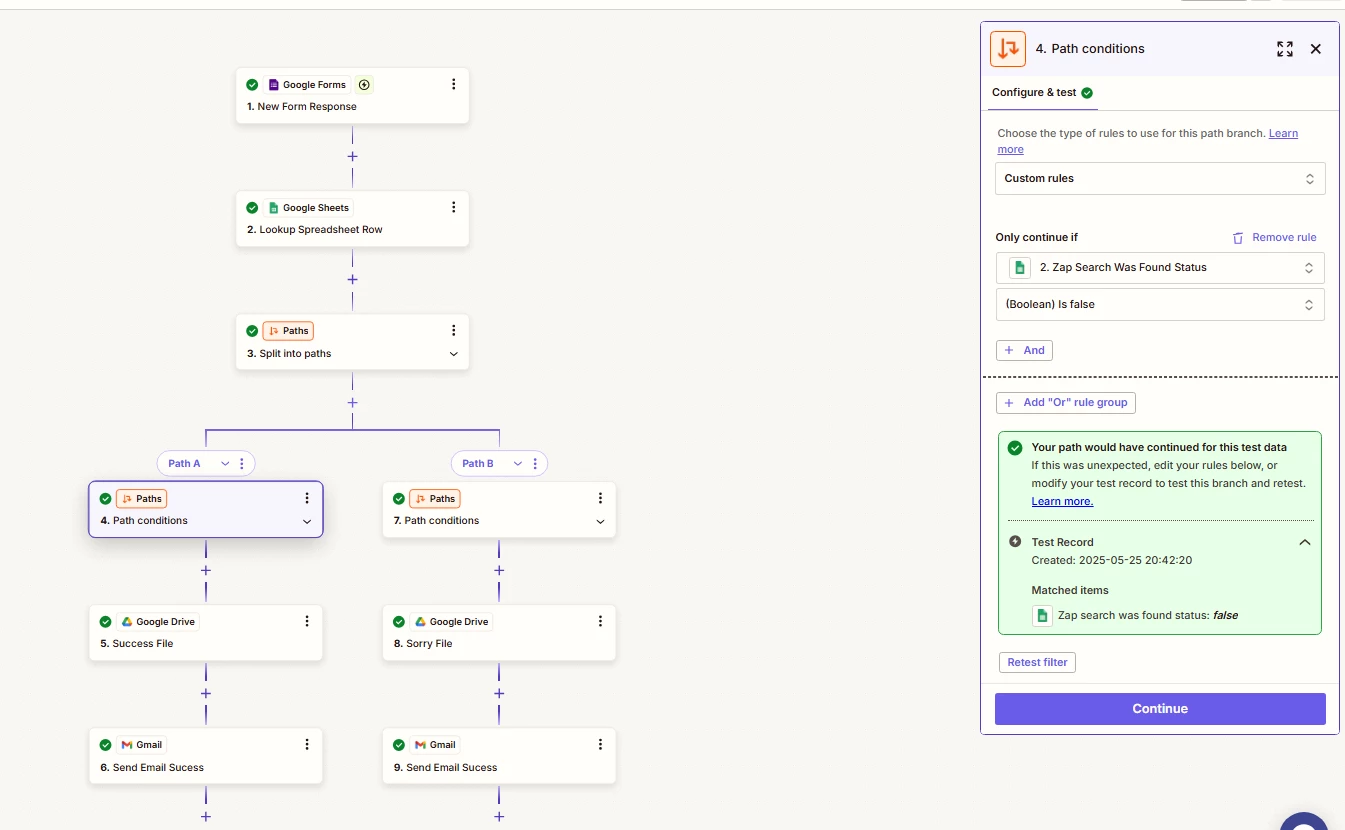Click the Google Sheets app chip in step 2
The image size is (1345, 830).
309,207
